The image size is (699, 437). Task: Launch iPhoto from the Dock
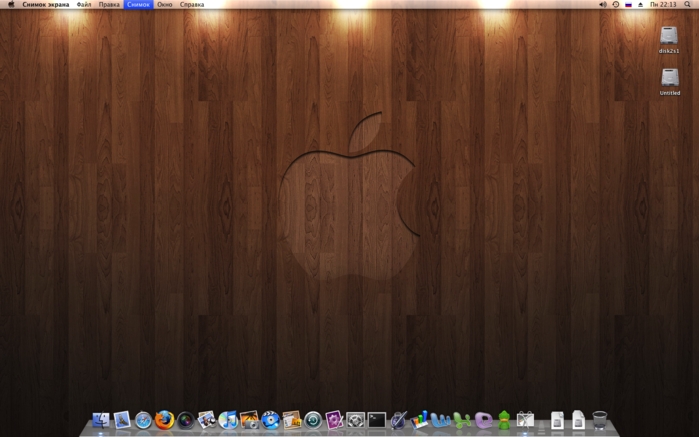206,420
